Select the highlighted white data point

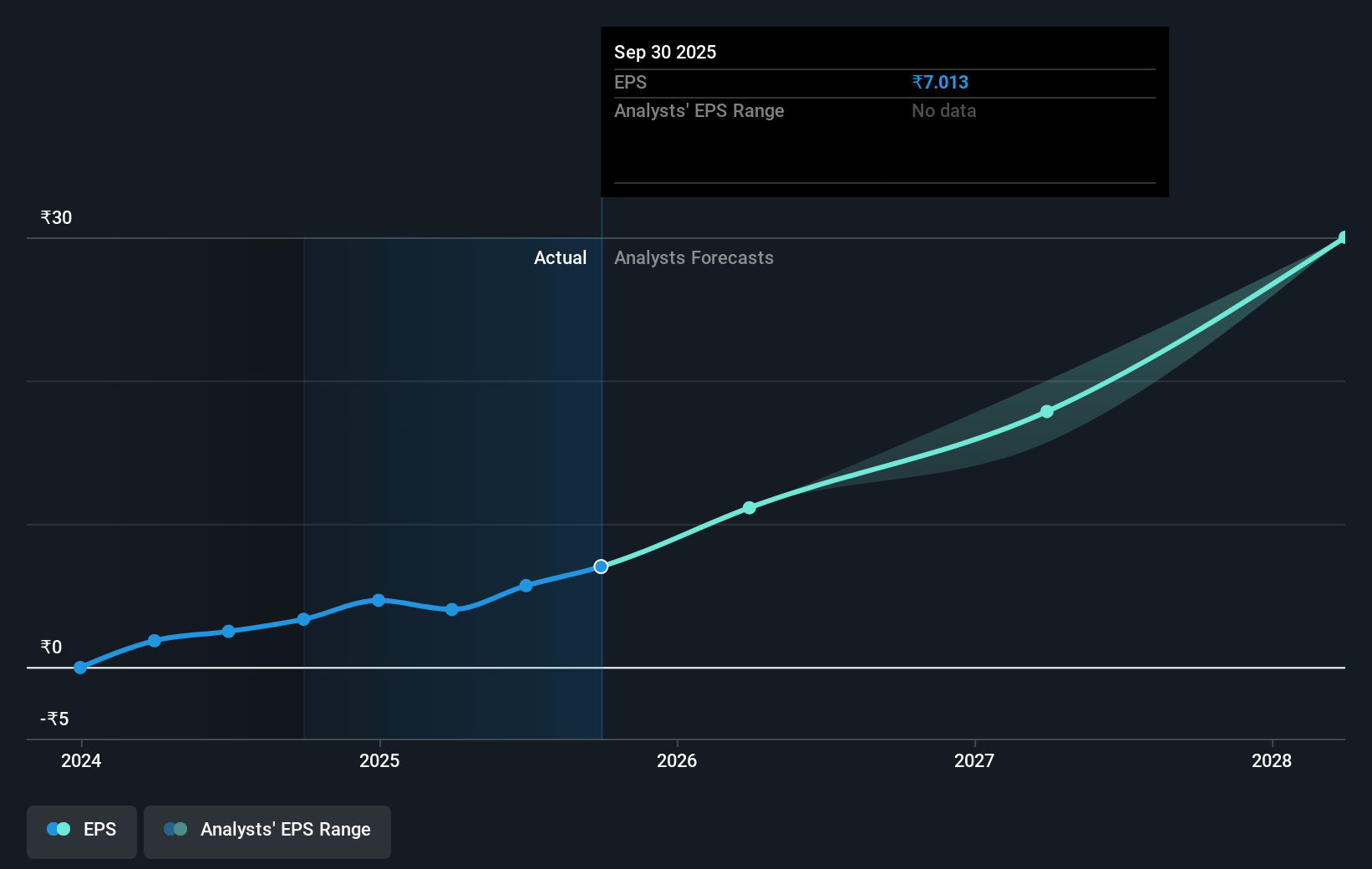(x=601, y=567)
